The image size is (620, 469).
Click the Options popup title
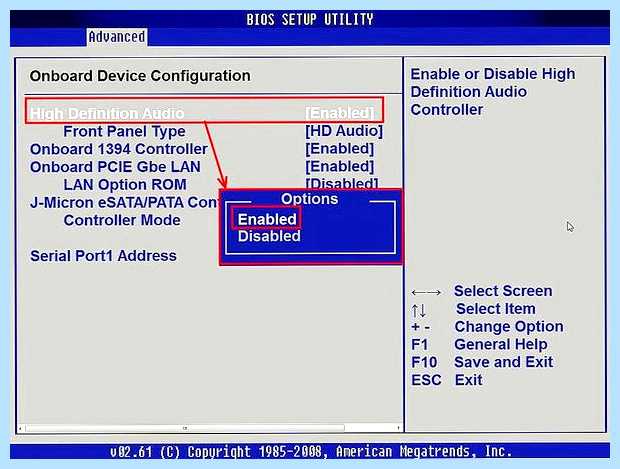point(309,199)
